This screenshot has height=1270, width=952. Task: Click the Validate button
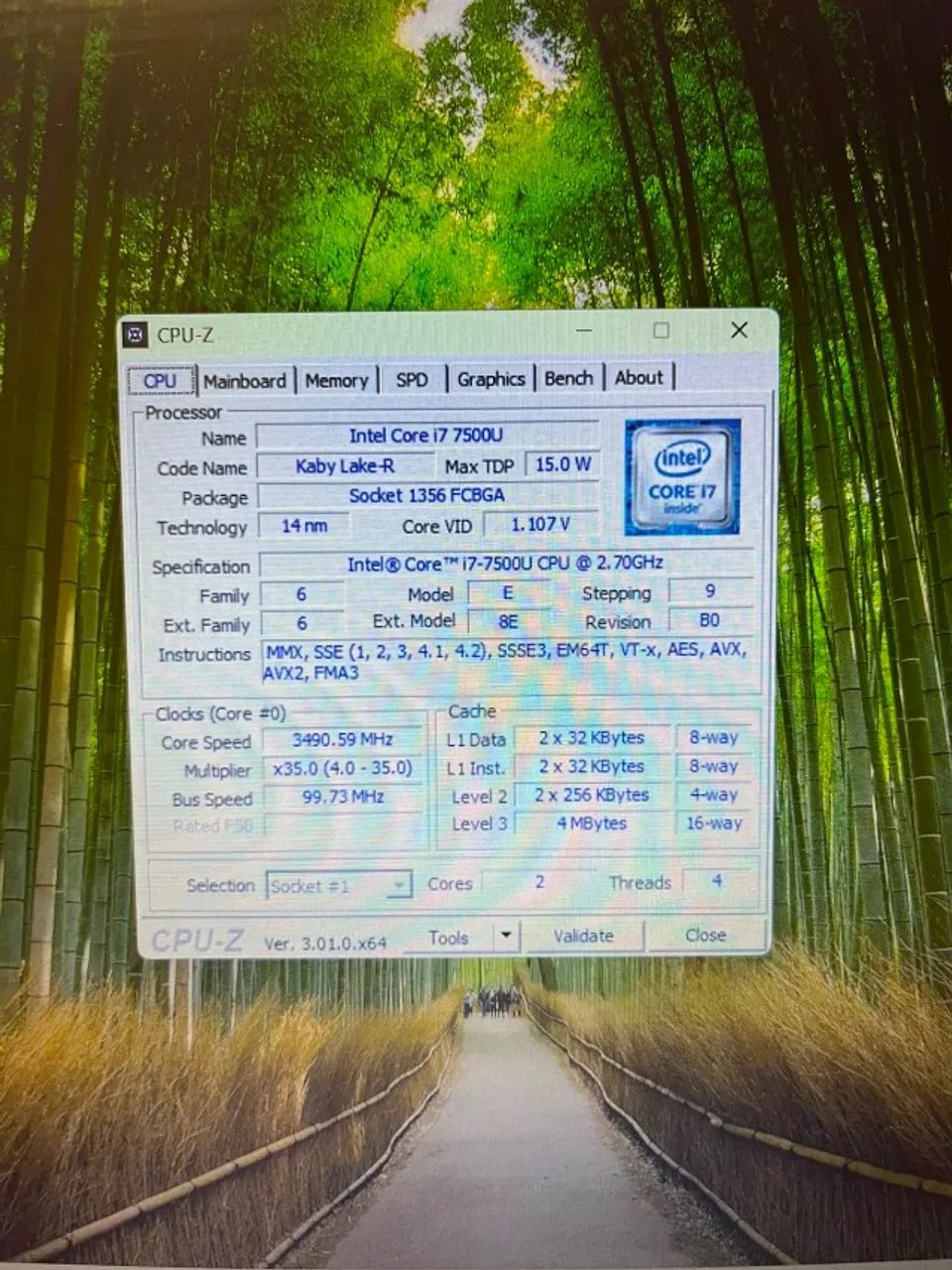coord(583,936)
